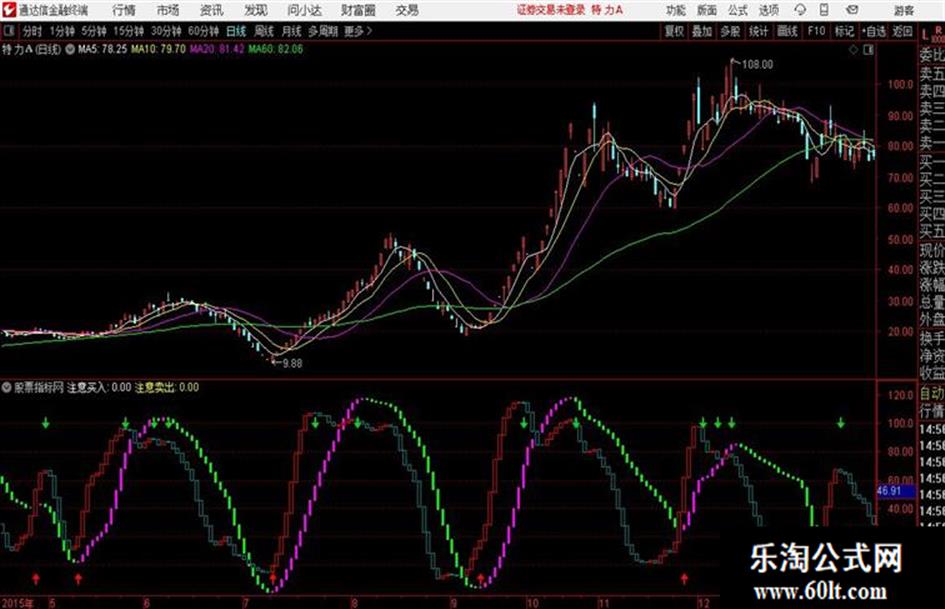Open the 选项 menu

click(768, 10)
